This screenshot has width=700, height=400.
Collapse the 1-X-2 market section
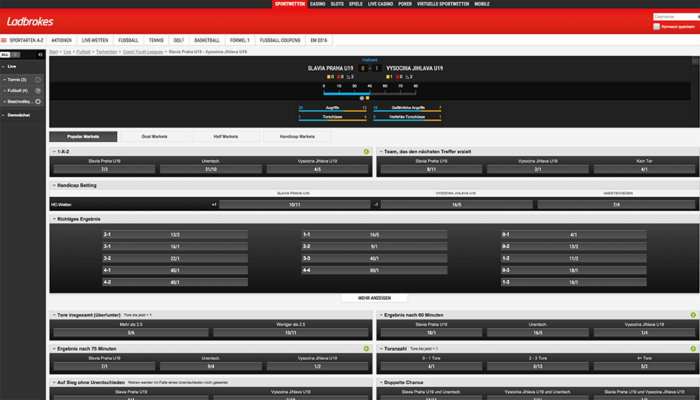pyautogui.click(x=54, y=152)
